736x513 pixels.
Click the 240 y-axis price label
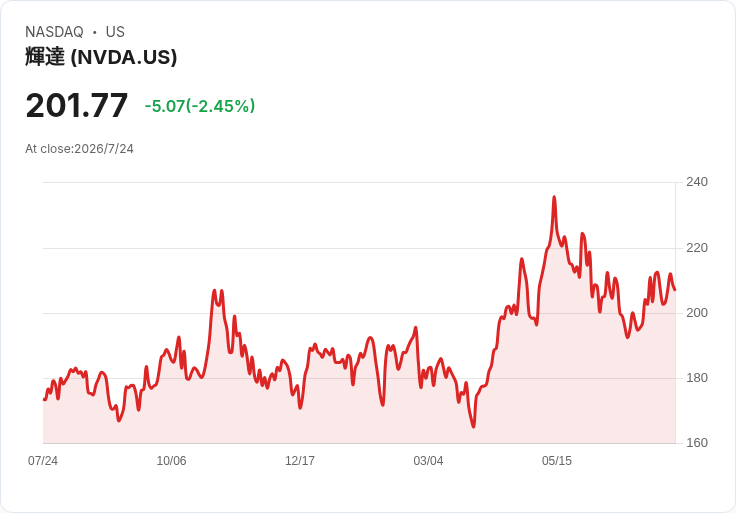pyautogui.click(x=697, y=182)
